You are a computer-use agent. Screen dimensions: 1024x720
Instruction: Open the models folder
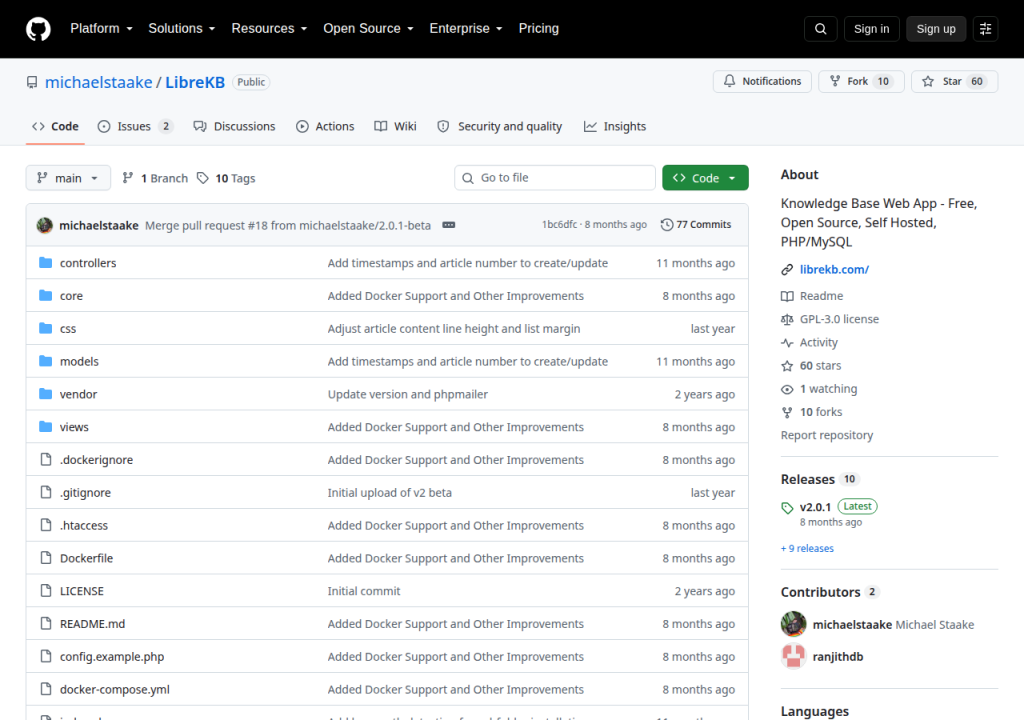click(x=79, y=361)
